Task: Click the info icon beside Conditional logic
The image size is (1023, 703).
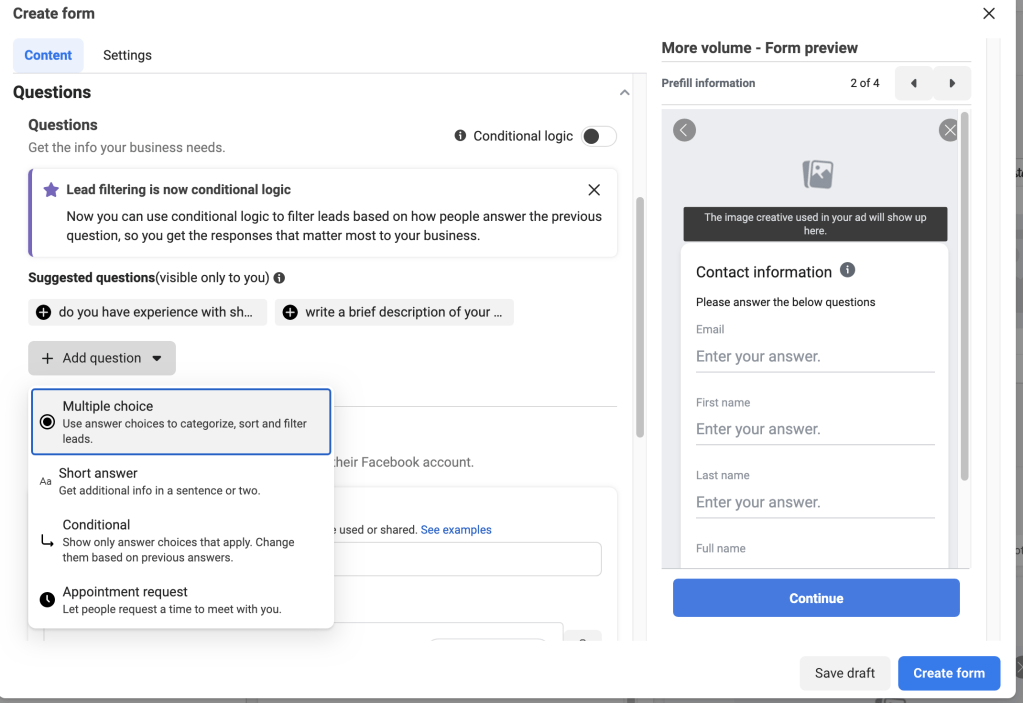Action: (x=460, y=136)
